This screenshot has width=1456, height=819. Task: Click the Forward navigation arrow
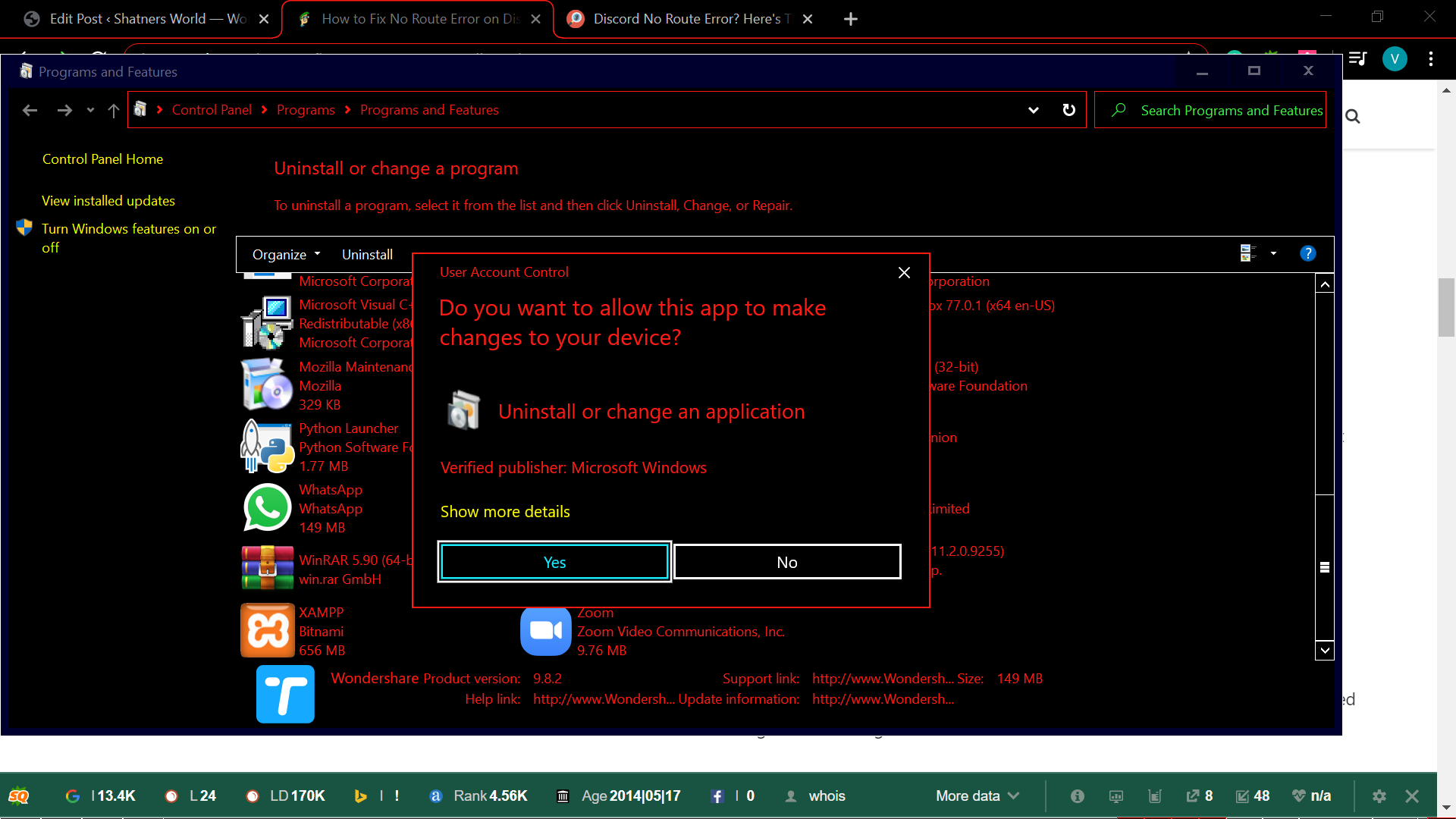point(64,110)
